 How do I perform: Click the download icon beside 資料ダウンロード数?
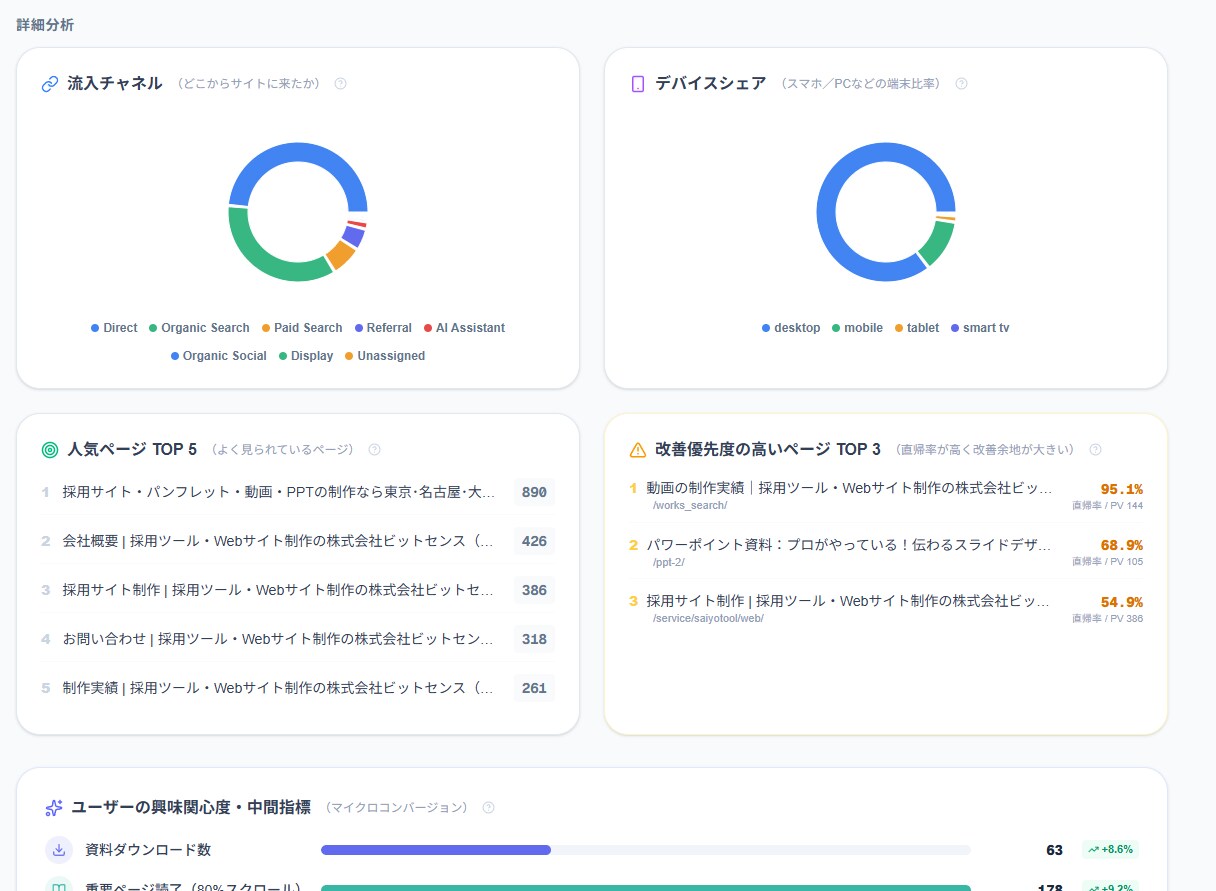[59, 850]
